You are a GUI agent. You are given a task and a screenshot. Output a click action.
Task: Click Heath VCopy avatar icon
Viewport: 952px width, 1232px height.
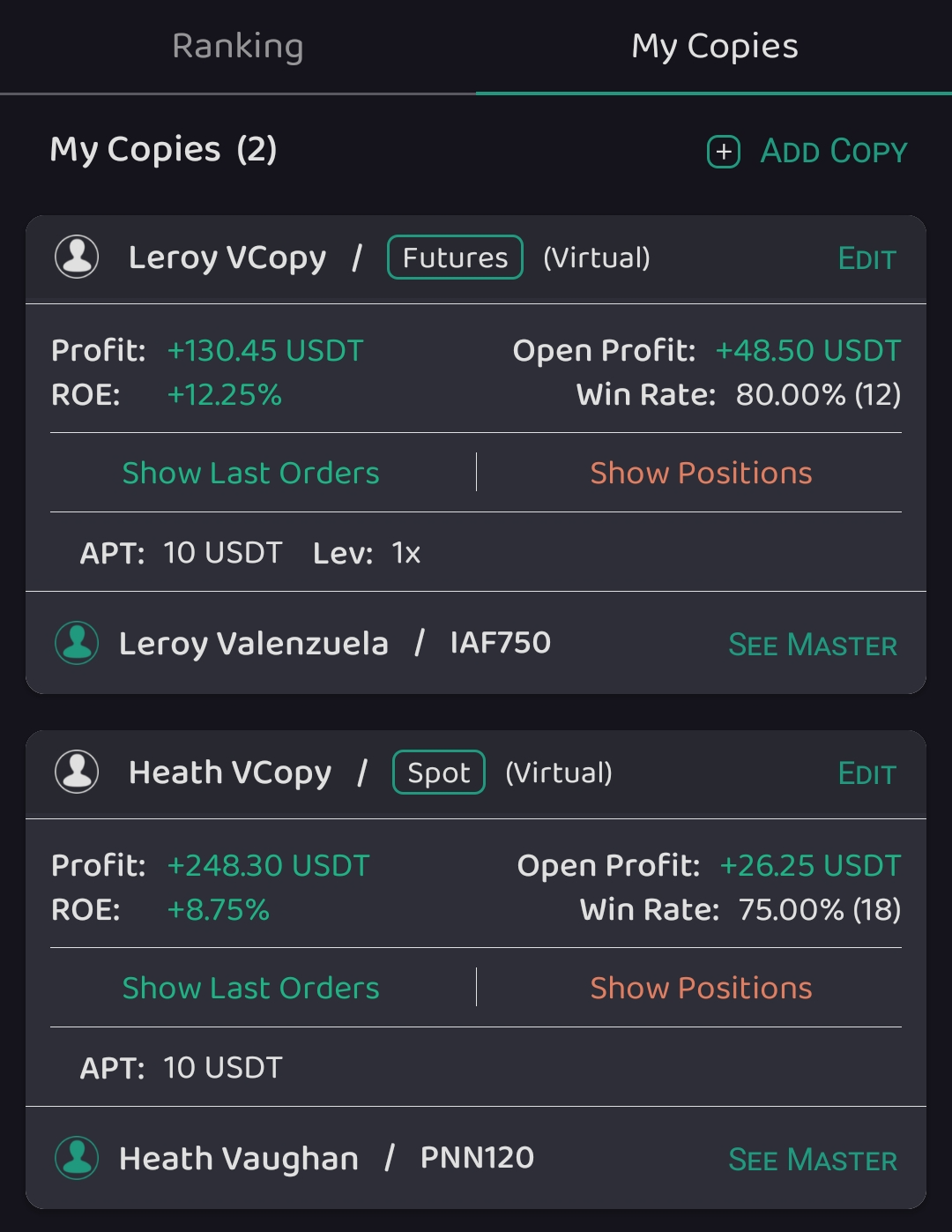coord(77,773)
